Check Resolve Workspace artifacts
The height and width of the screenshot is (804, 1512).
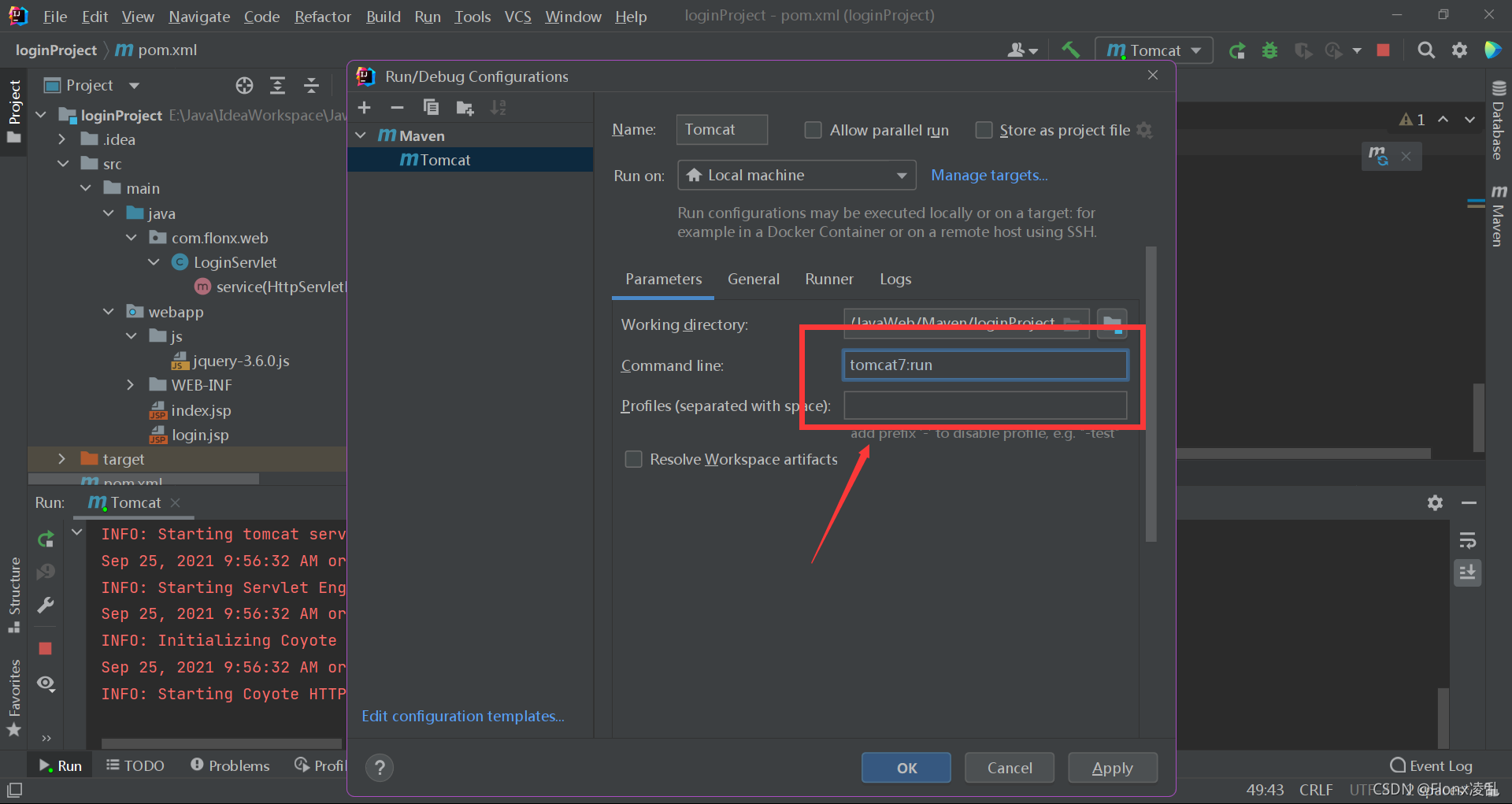tap(633, 459)
